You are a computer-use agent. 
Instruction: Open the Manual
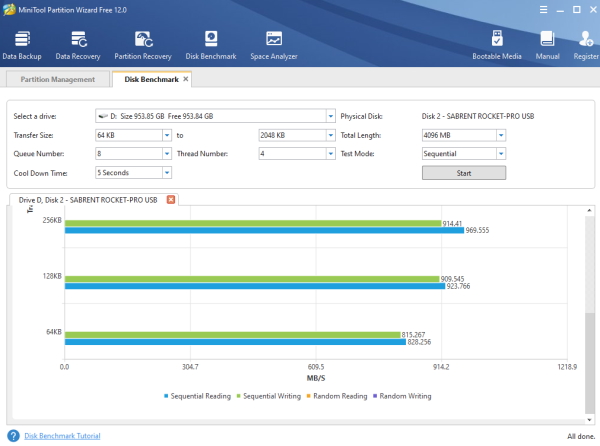click(548, 46)
